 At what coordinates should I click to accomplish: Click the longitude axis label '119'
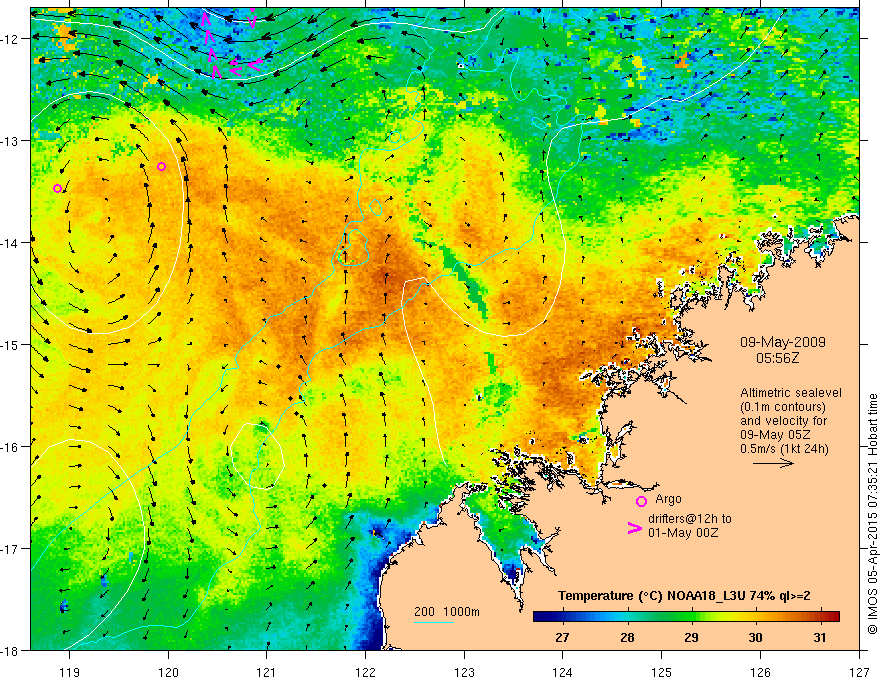tap(70, 672)
